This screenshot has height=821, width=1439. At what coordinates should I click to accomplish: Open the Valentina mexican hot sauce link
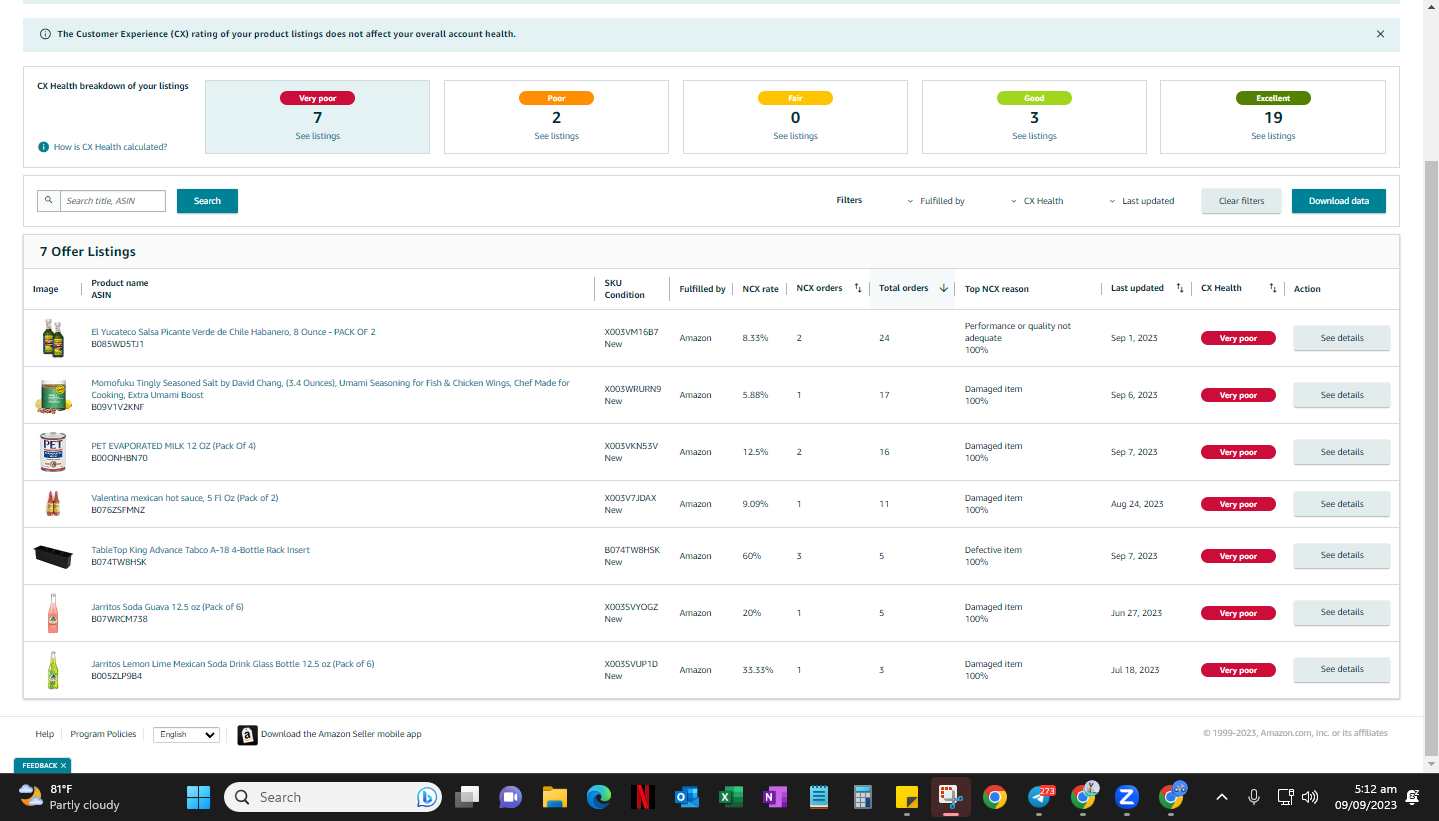click(185, 498)
